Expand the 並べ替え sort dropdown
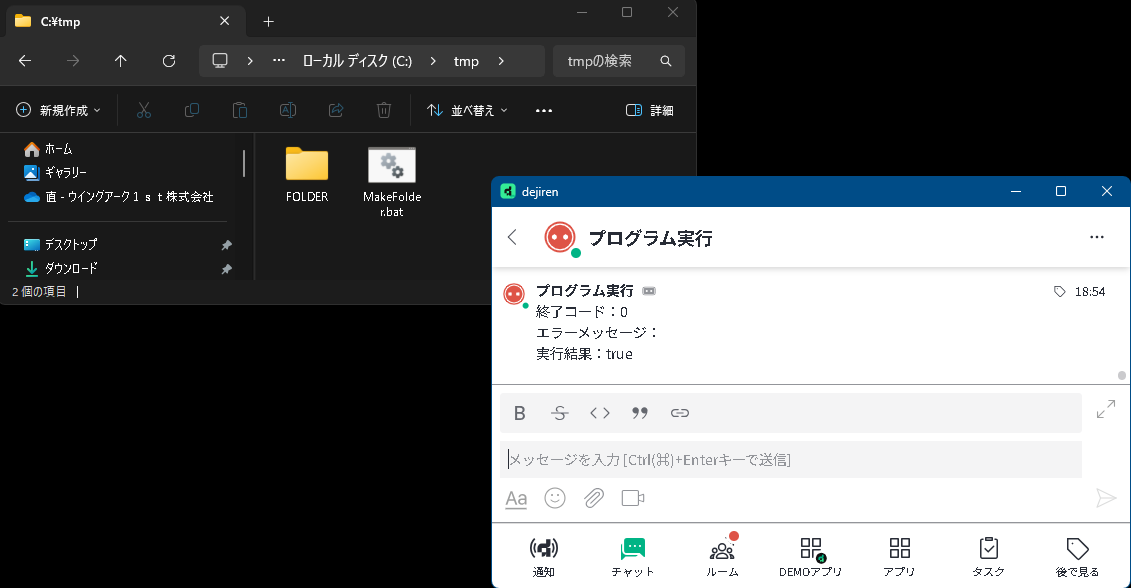1131x588 pixels. [467, 110]
